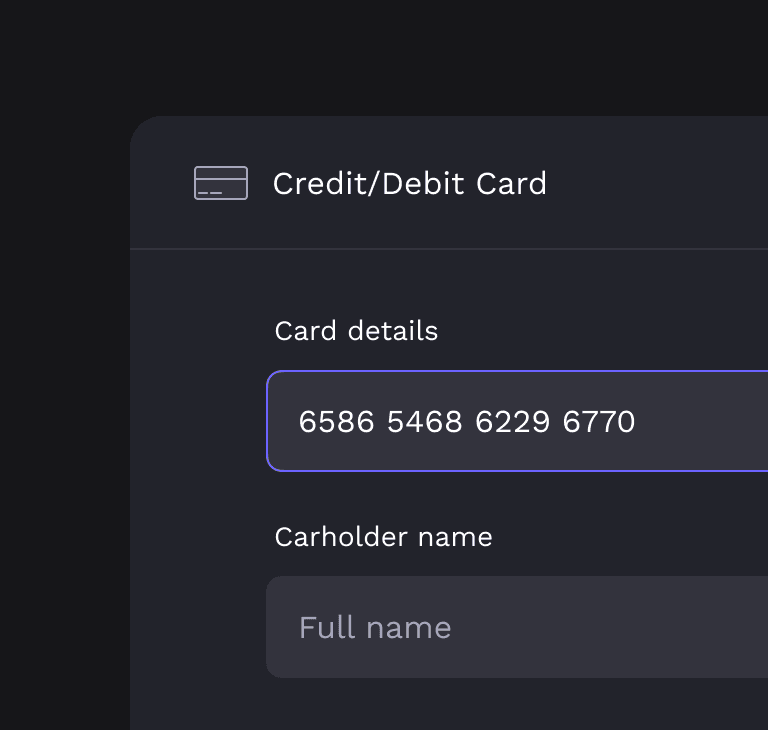Click empty area right of Full name placeholder
The height and width of the screenshot is (730, 768).
(x=607, y=628)
